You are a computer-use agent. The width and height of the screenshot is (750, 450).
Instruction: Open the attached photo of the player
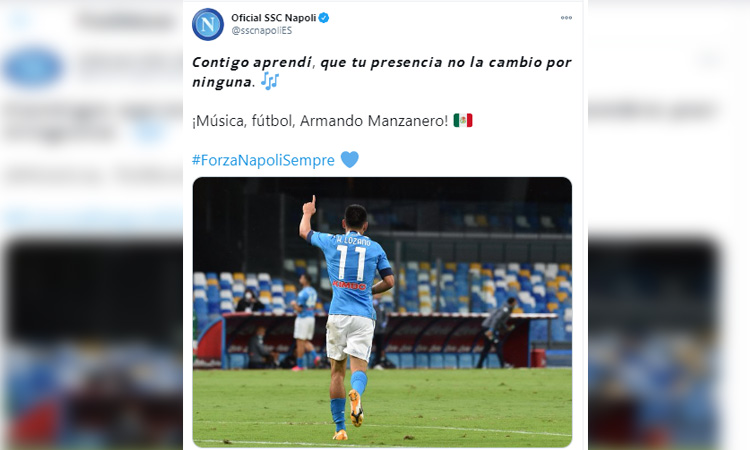tap(382, 312)
